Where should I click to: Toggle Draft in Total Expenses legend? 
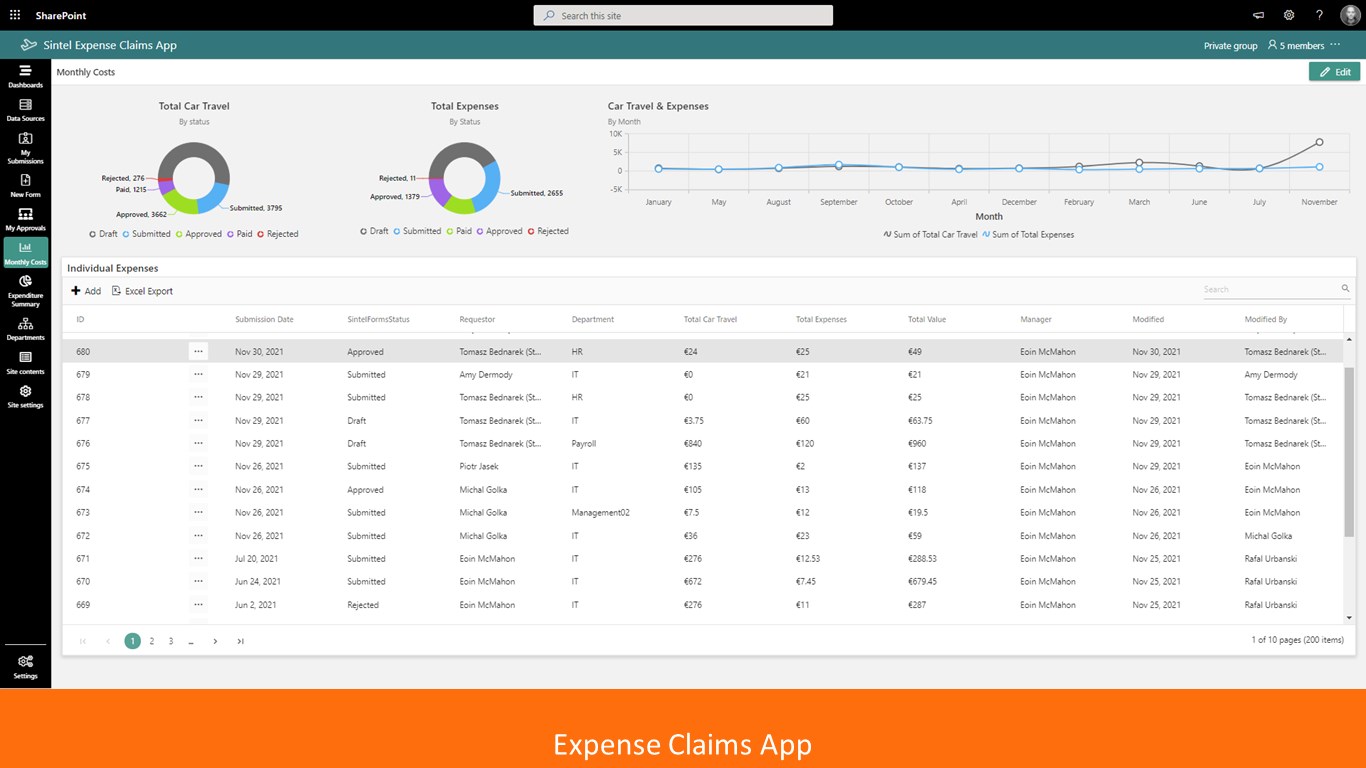point(374,231)
